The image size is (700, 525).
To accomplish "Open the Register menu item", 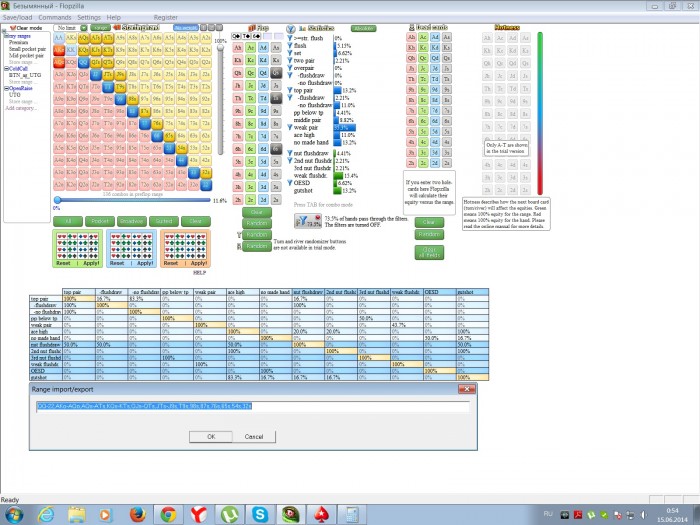I will (x=166, y=17).
